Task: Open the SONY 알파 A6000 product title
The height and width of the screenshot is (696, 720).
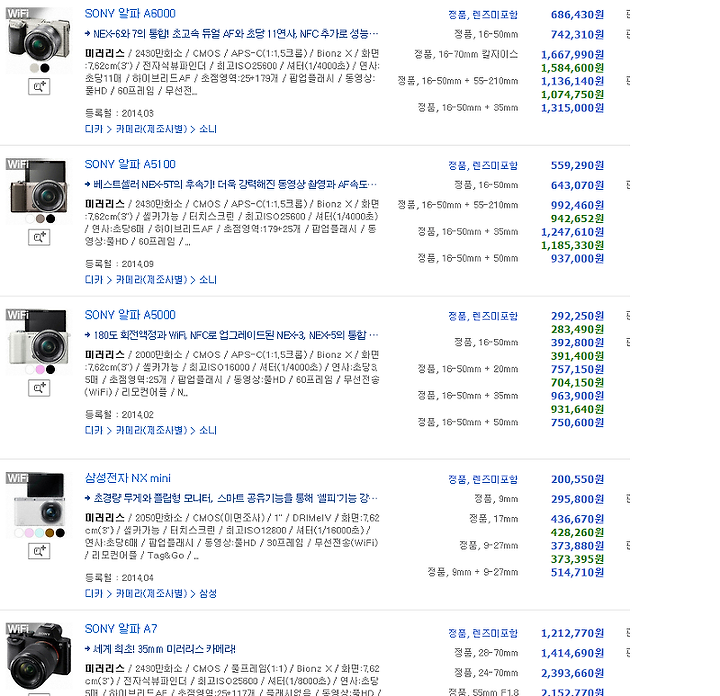Action: click(x=130, y=13)
